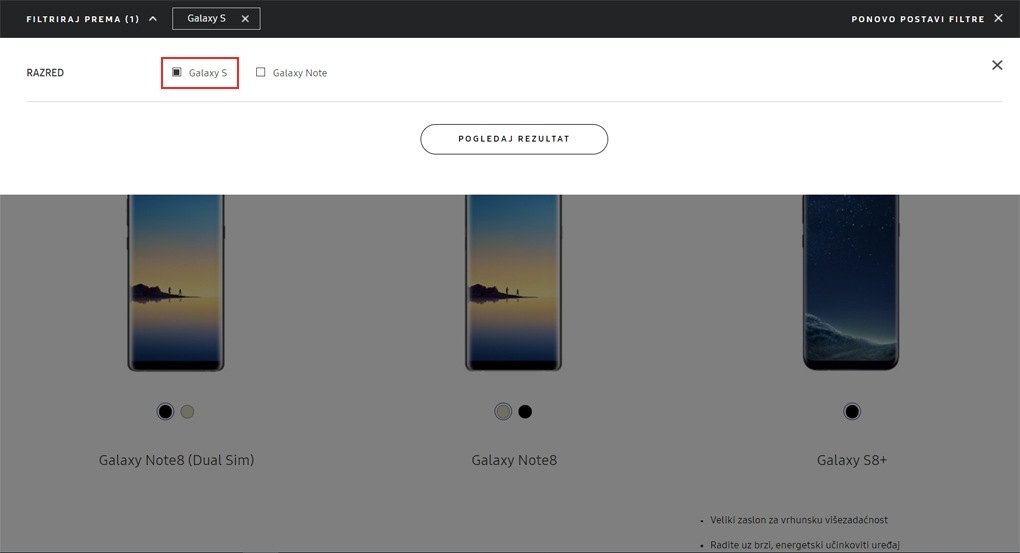Reset filters via Ponovo postavi filtre
1020x553 pixels.
(918, 19)
